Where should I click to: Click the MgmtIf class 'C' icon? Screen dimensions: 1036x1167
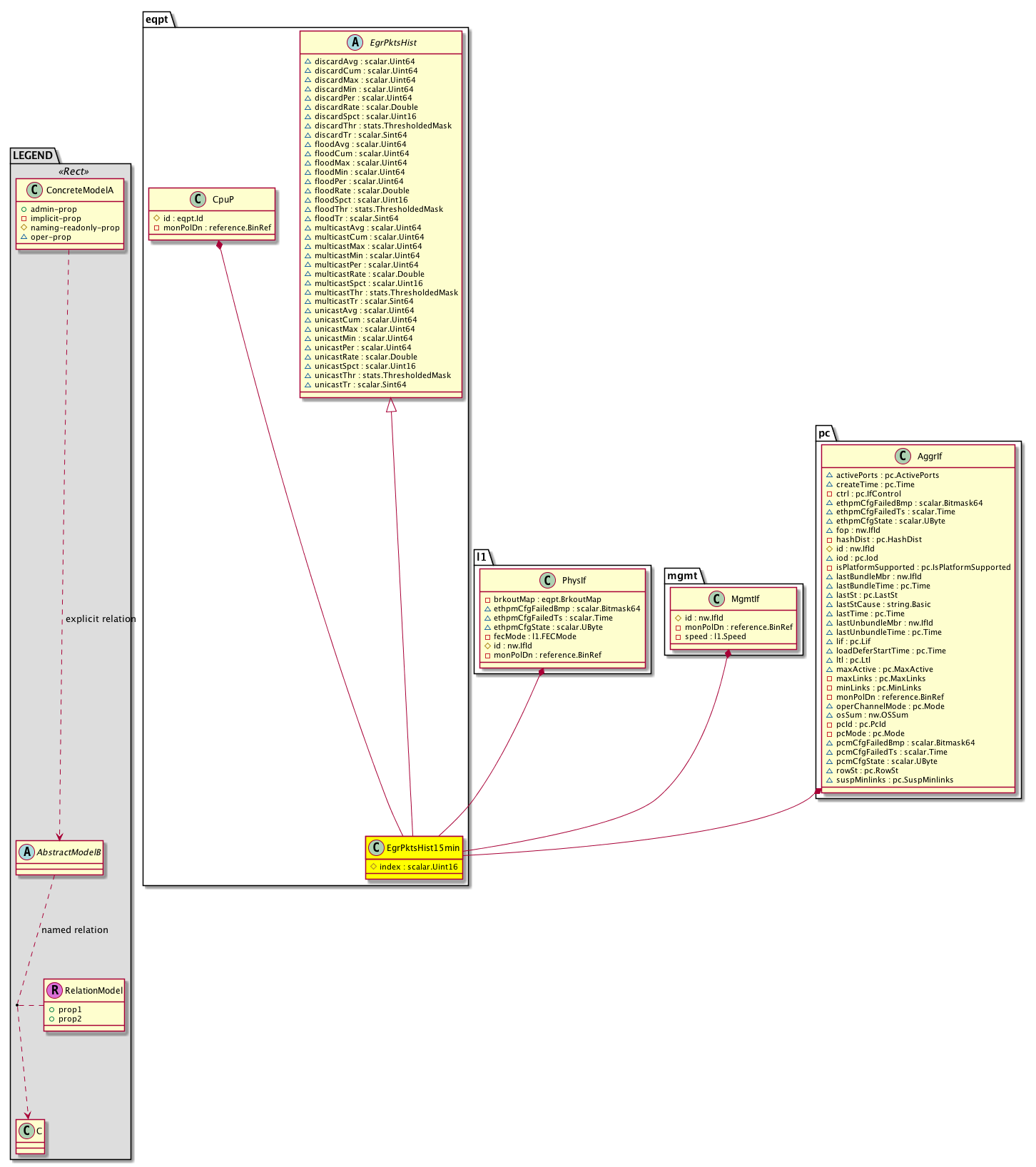(717, 599)
